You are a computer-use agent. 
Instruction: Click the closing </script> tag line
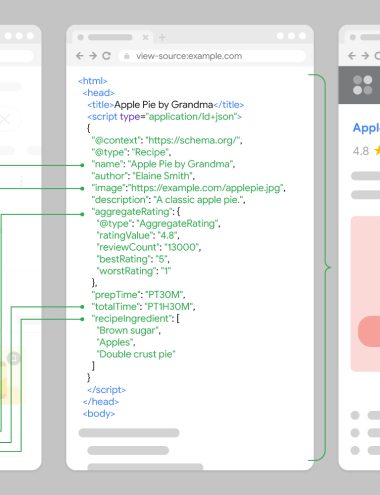(x=107, y=390)
